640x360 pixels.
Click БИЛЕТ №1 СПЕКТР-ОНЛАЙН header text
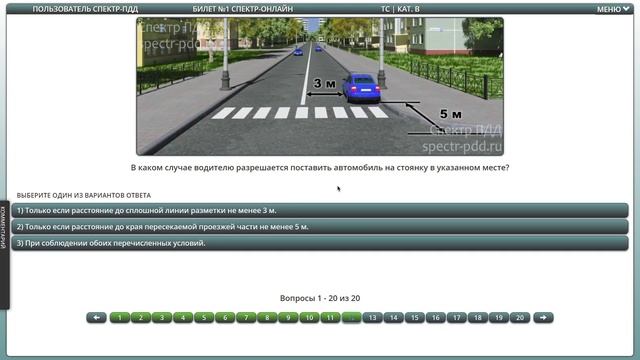pyautogui.click(x=243, y=9)
